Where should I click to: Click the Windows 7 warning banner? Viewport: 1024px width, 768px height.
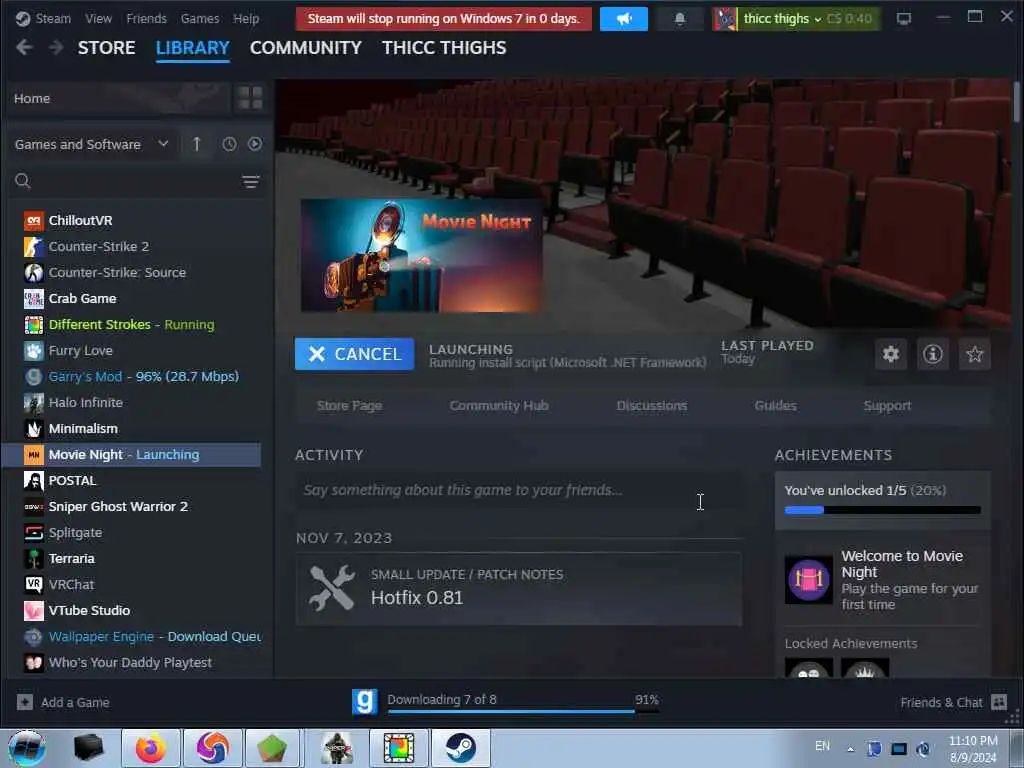(443, 19)
